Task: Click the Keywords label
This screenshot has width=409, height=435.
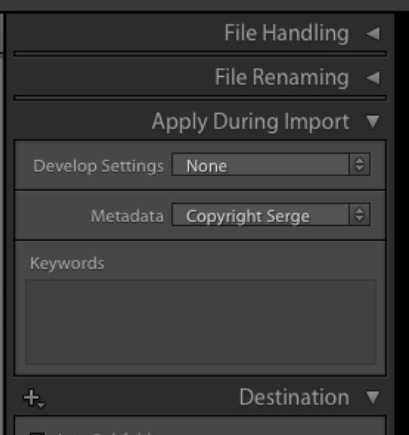Action: coord(67,263)
